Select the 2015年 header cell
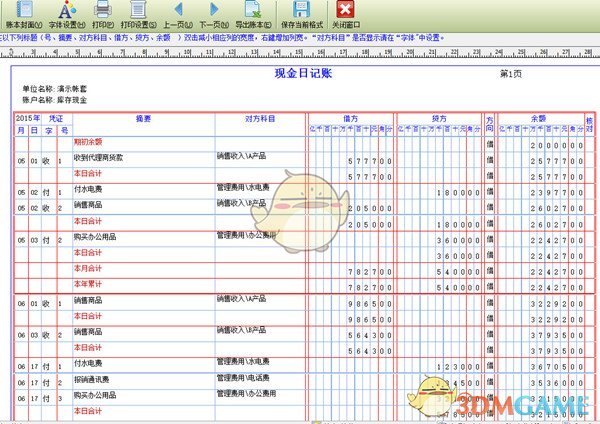 pos(28,119)
